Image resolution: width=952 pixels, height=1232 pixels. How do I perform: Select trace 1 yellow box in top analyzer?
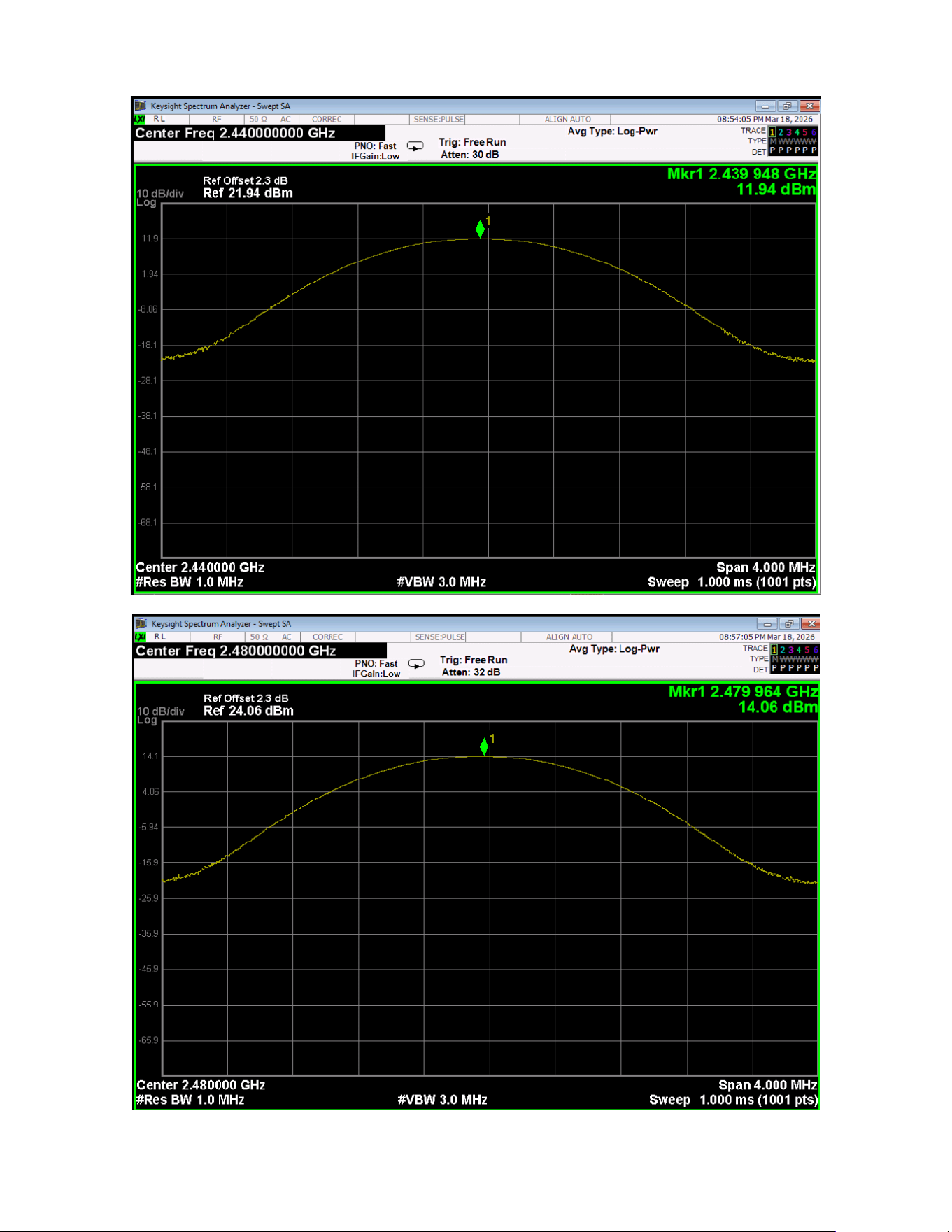[772, 132]
